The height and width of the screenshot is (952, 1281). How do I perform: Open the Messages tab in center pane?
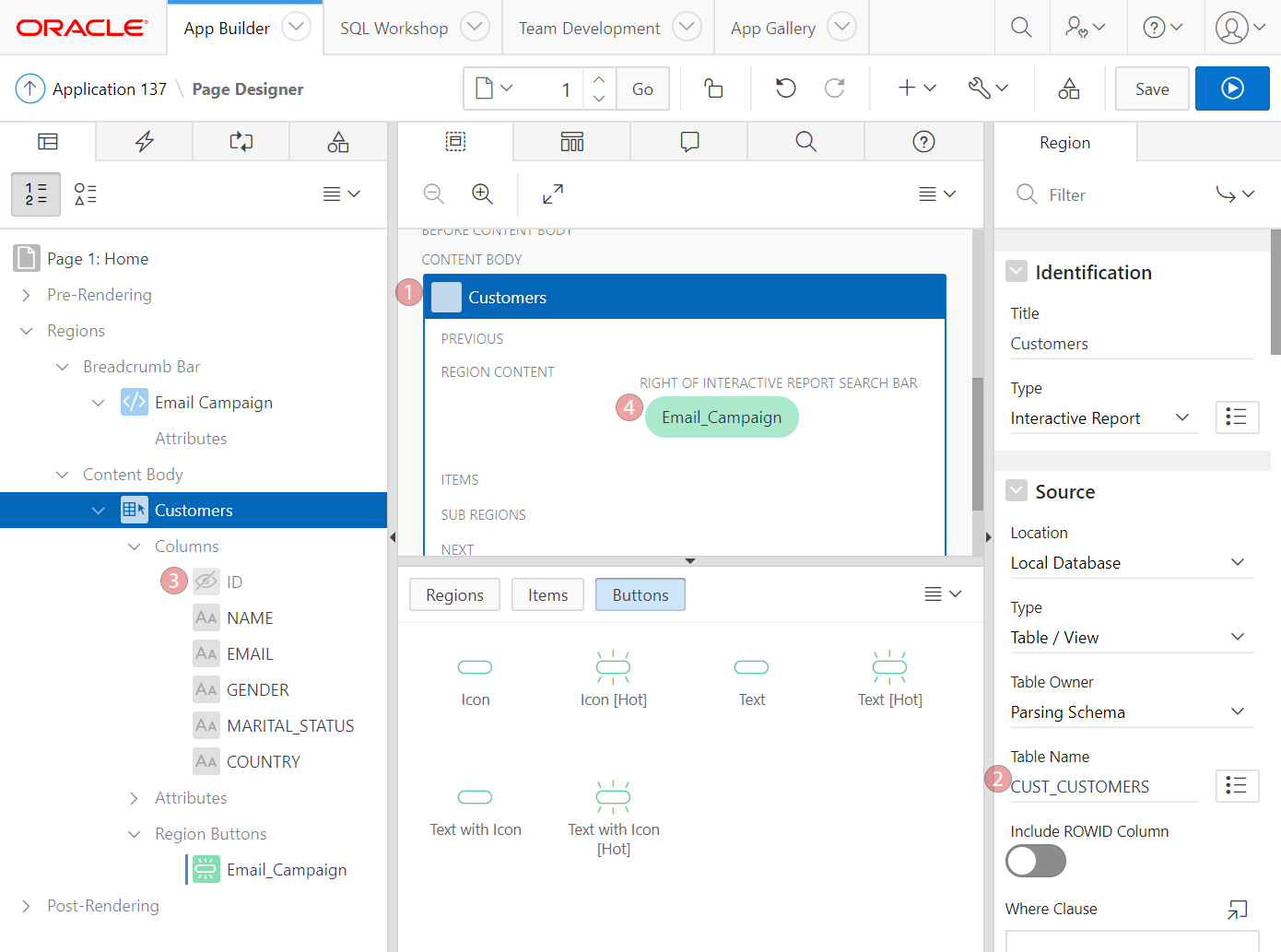(x=689, y=142)
